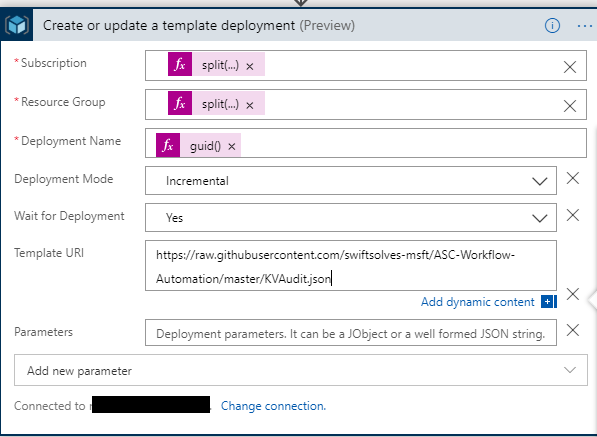Click the fx icon in Subscription field
597x437 pixels.
point(180,64)
